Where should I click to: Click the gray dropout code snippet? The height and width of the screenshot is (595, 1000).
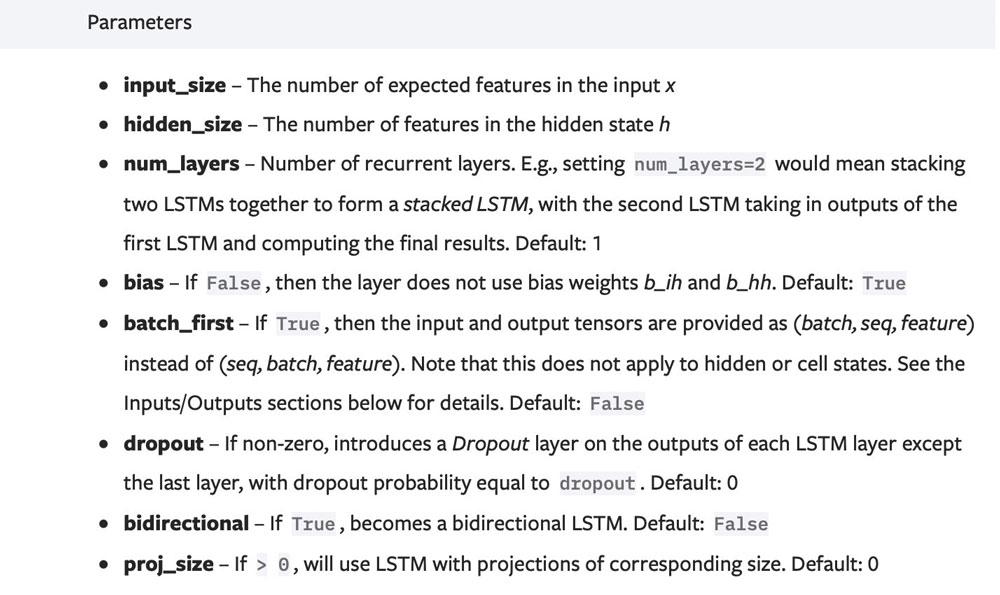[597, 484]
